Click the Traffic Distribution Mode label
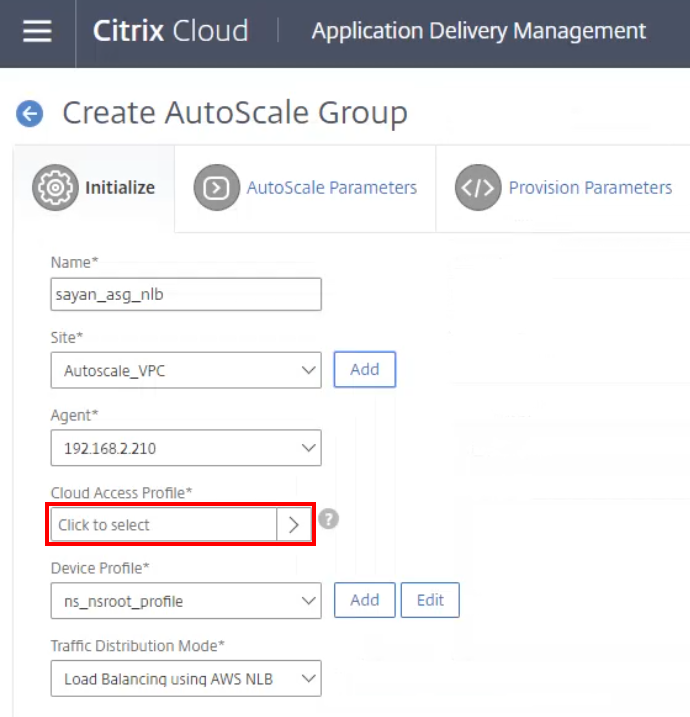The width and height of the screenshot is (690, 717). click(x=138, y=646)
